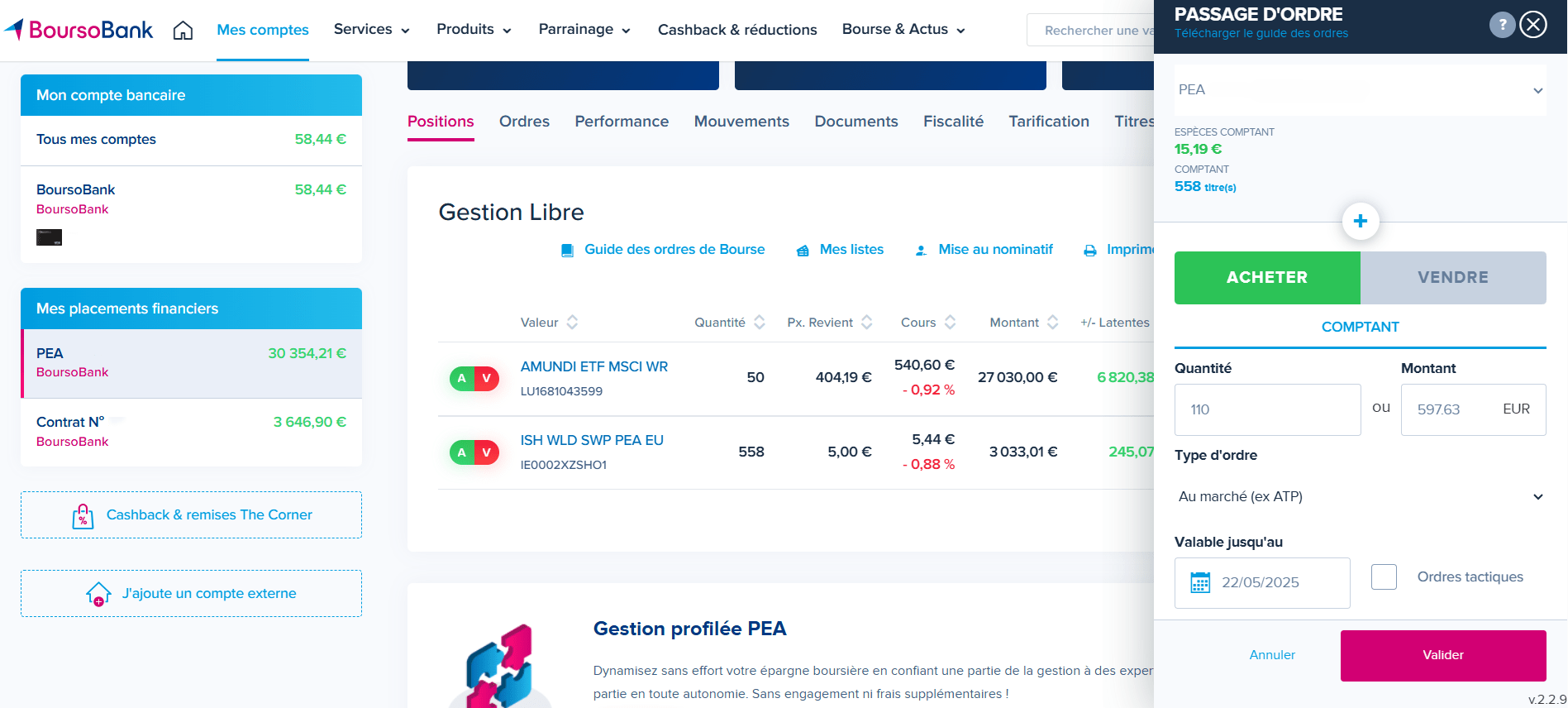
Task: Click the blue plus circle icon
Action: coord(1361,222)
